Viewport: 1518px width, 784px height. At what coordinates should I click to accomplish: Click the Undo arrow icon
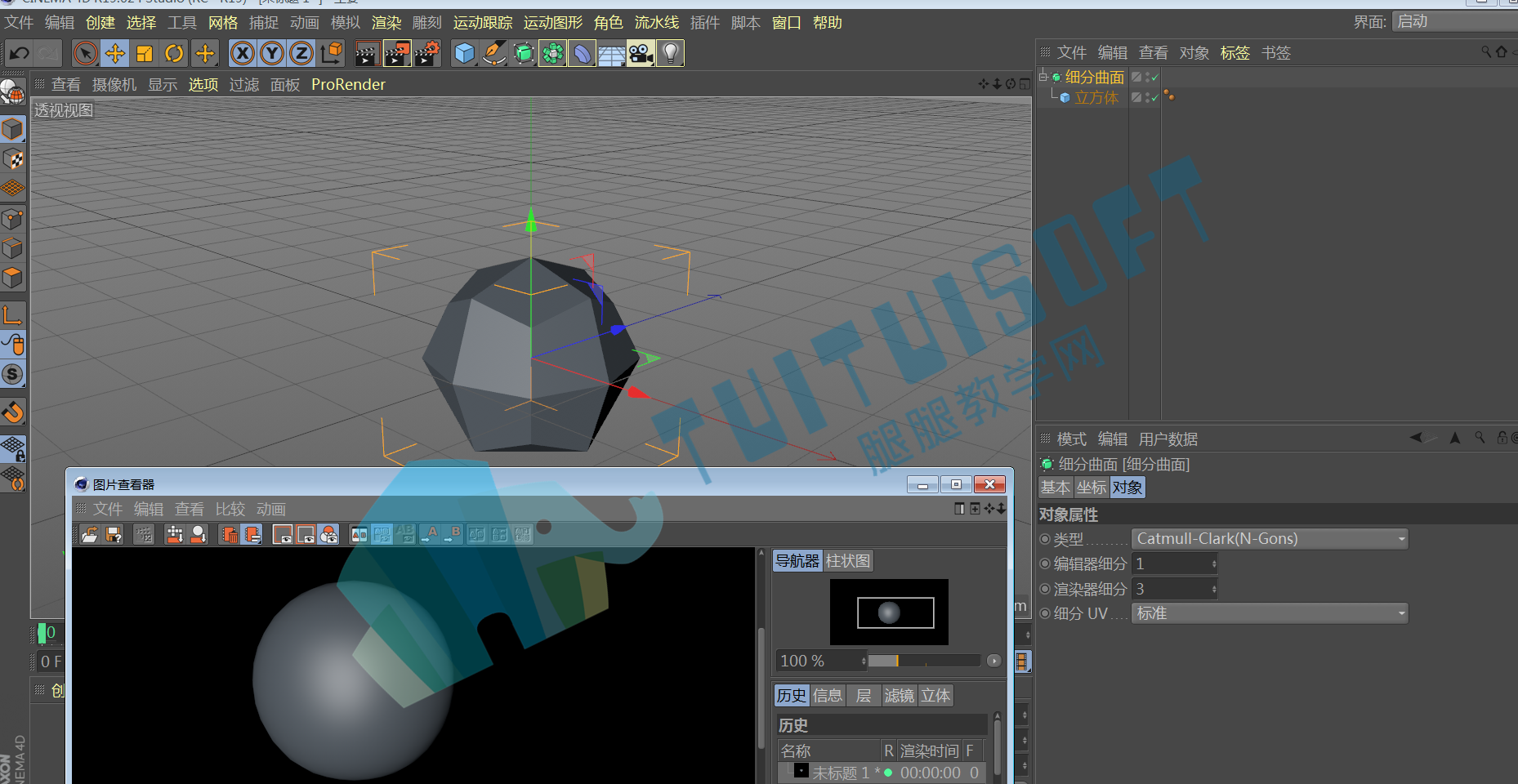click(20, 54)
